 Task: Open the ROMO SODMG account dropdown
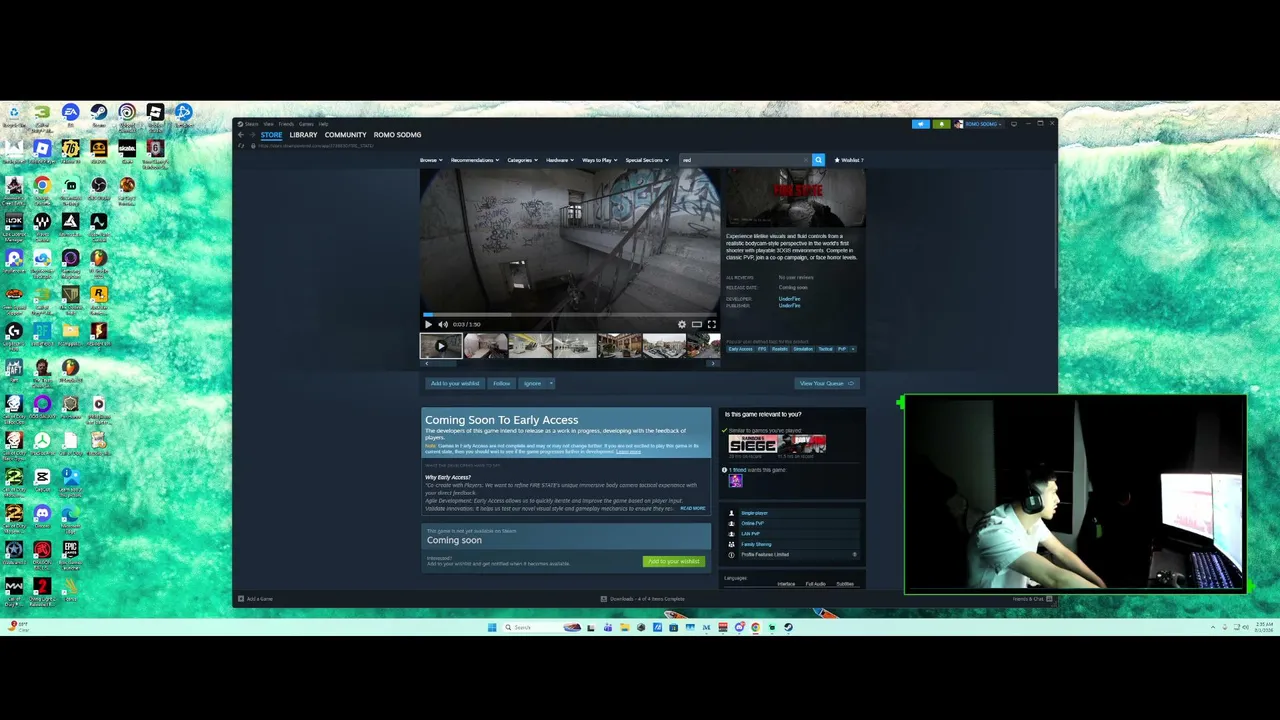977,124
